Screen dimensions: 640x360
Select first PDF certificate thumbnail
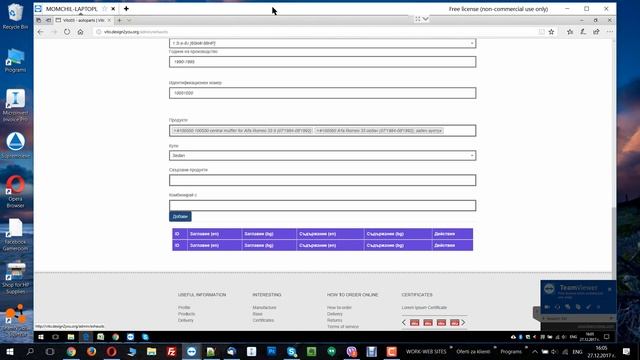(x=415, y=322)
